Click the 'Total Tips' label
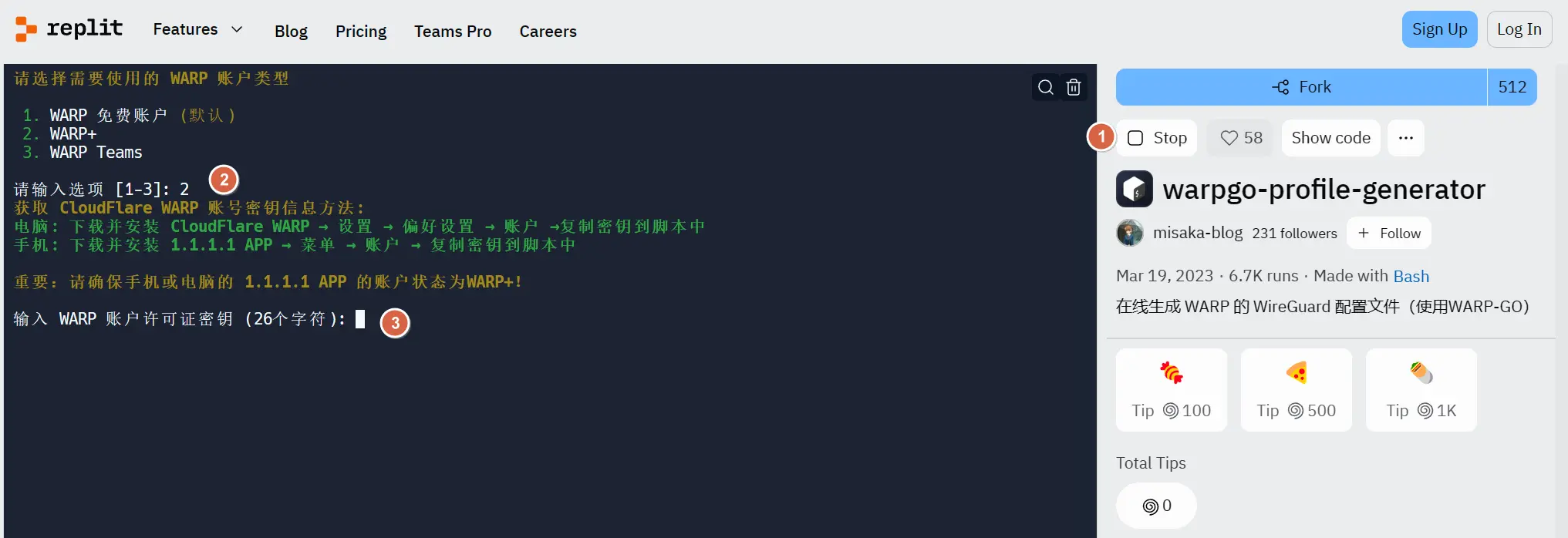Viewport: 1568px width, 538px height. 1151,462
